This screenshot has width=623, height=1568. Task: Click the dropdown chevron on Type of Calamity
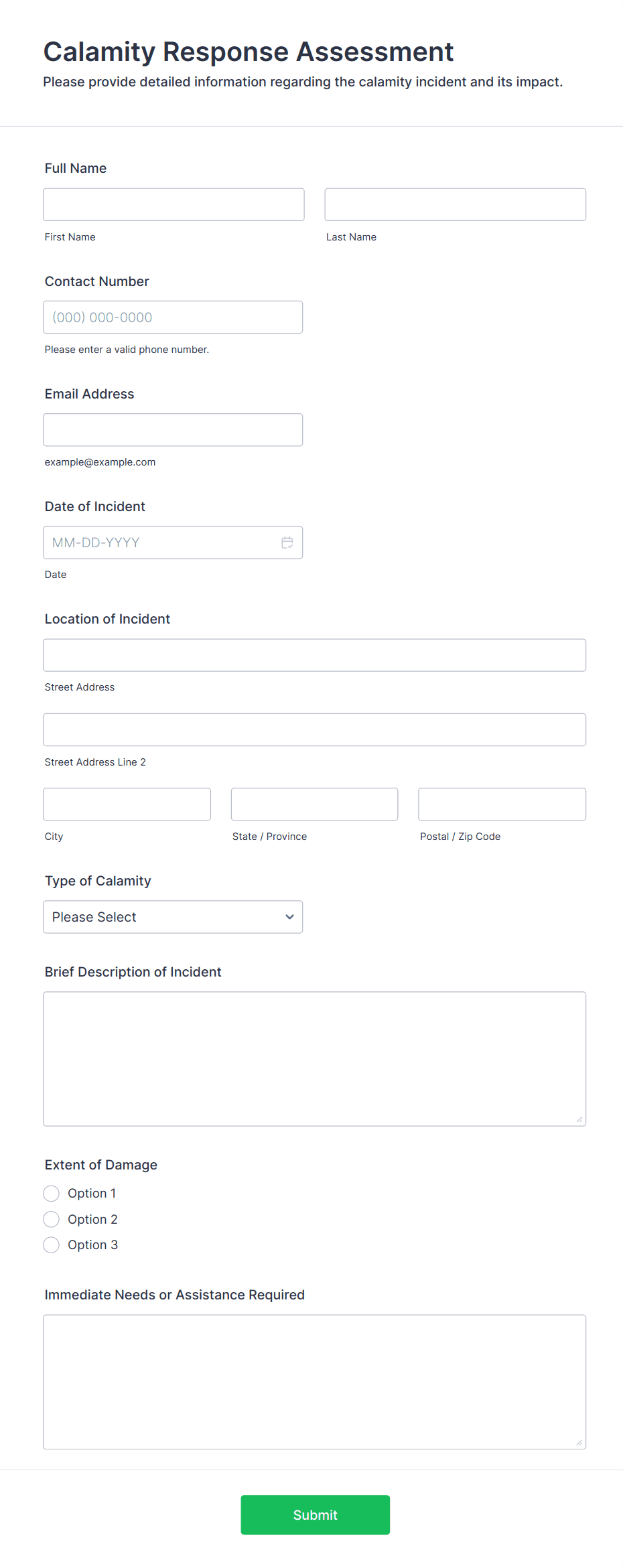tap(289, 916)
